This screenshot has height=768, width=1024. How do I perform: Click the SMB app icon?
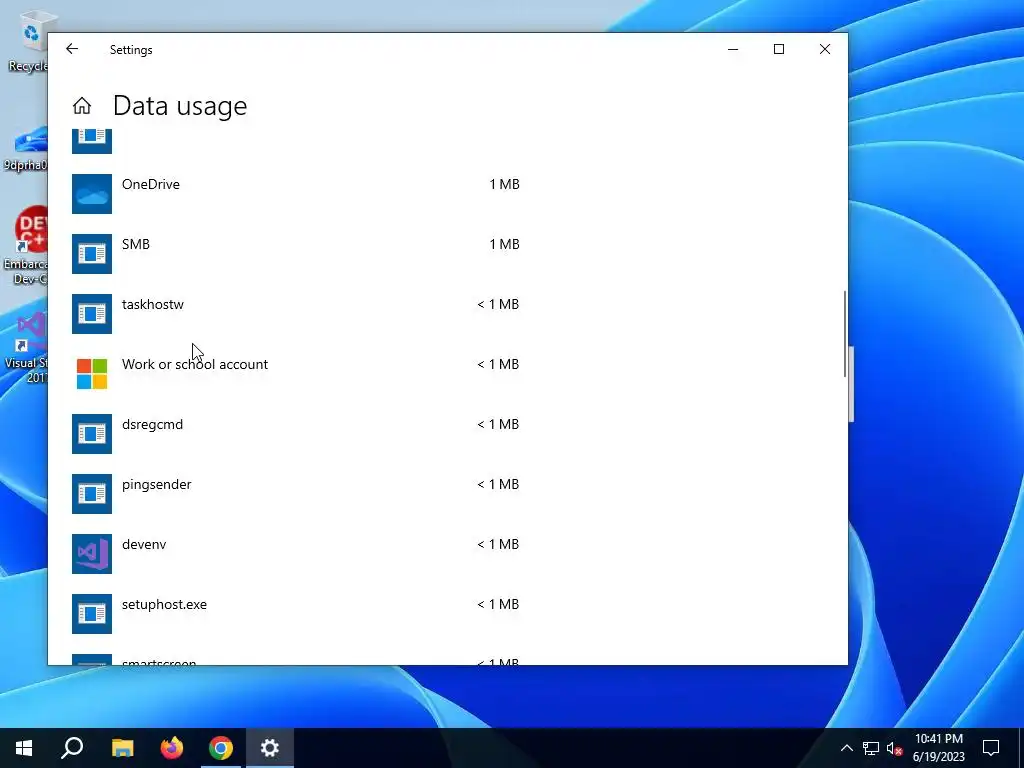coord(92,254)
